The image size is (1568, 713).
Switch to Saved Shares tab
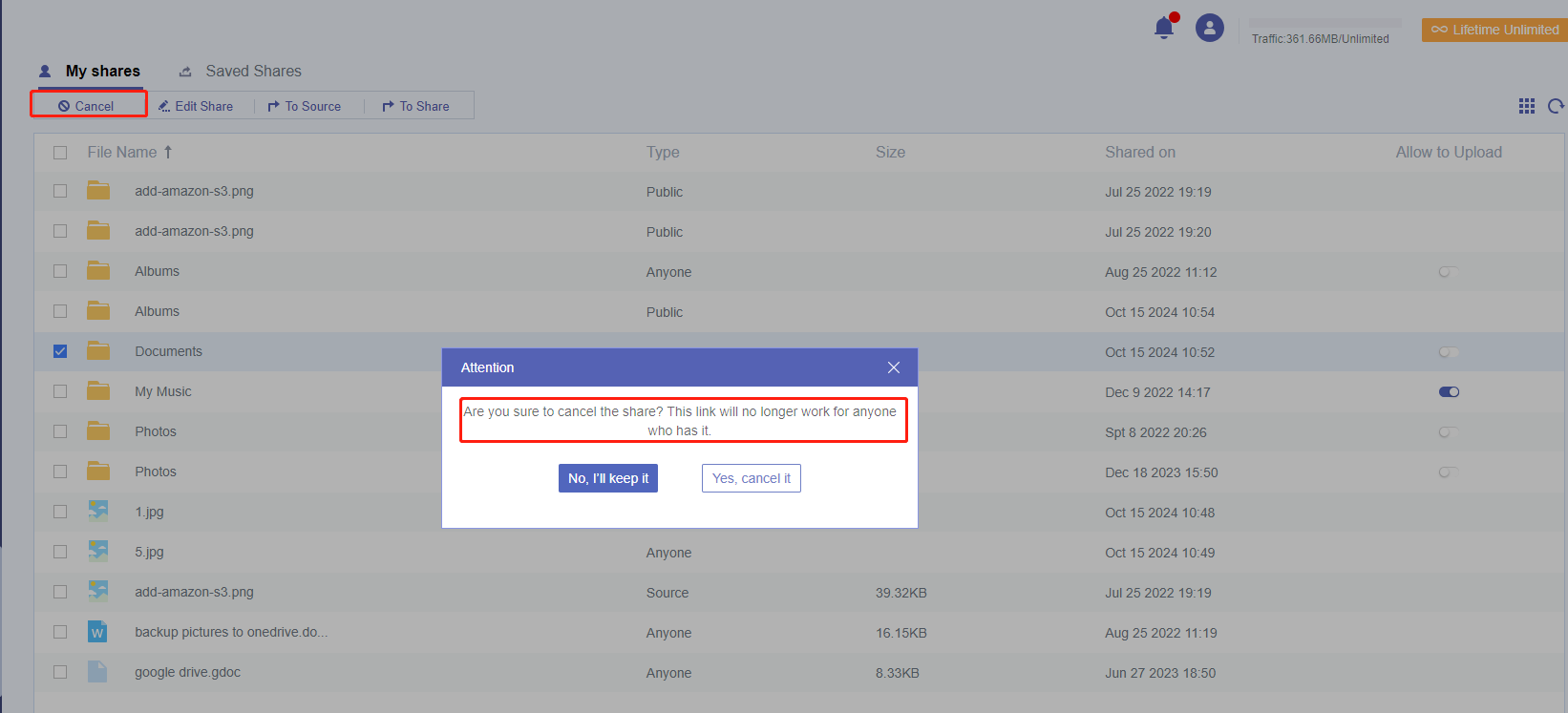(253, 72)
